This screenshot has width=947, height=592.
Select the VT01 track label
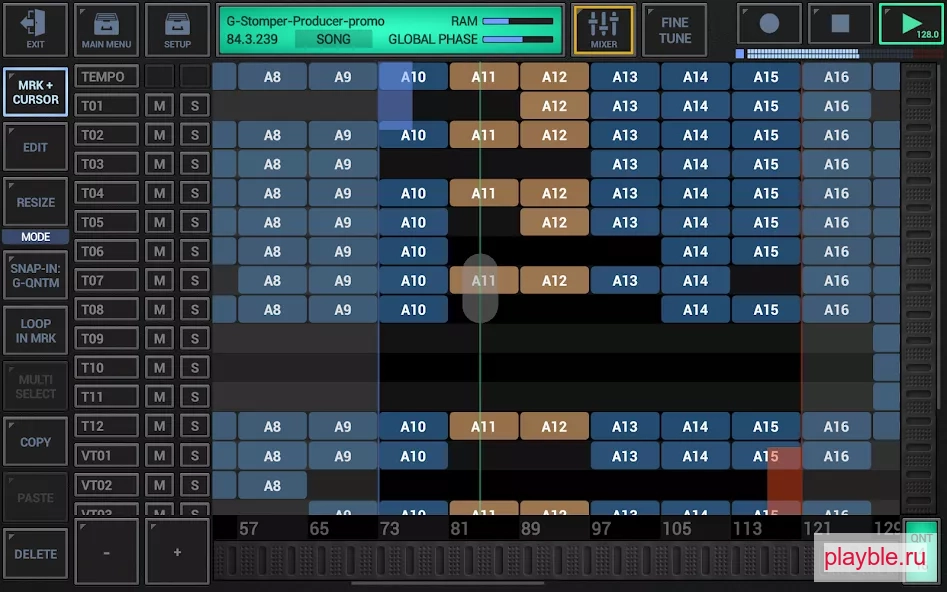(106, 455)
